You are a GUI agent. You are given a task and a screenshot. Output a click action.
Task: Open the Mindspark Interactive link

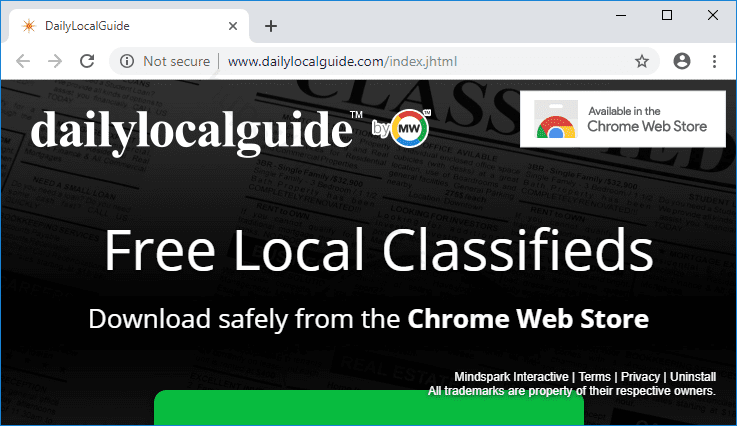point(510,377)
